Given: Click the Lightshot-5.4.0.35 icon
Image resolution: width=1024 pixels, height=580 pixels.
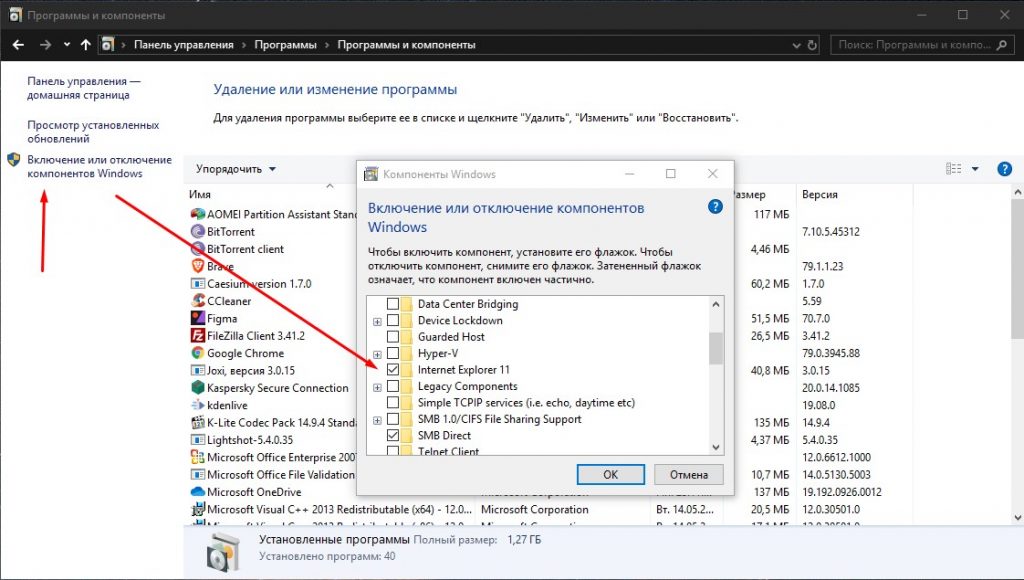Looking at the screenshot, I should (x=197, y=440).
